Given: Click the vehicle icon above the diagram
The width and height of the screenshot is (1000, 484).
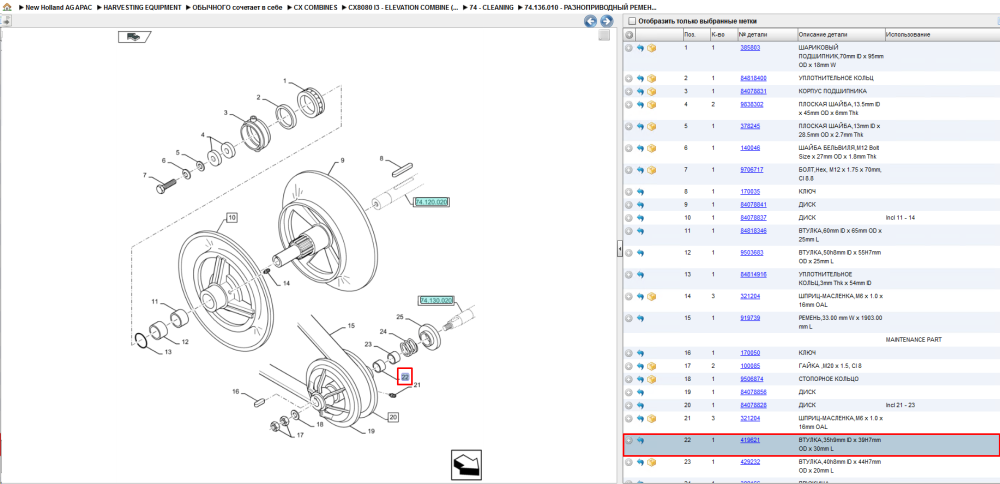Looking at the screenshot, I should [x=134, y=37].
